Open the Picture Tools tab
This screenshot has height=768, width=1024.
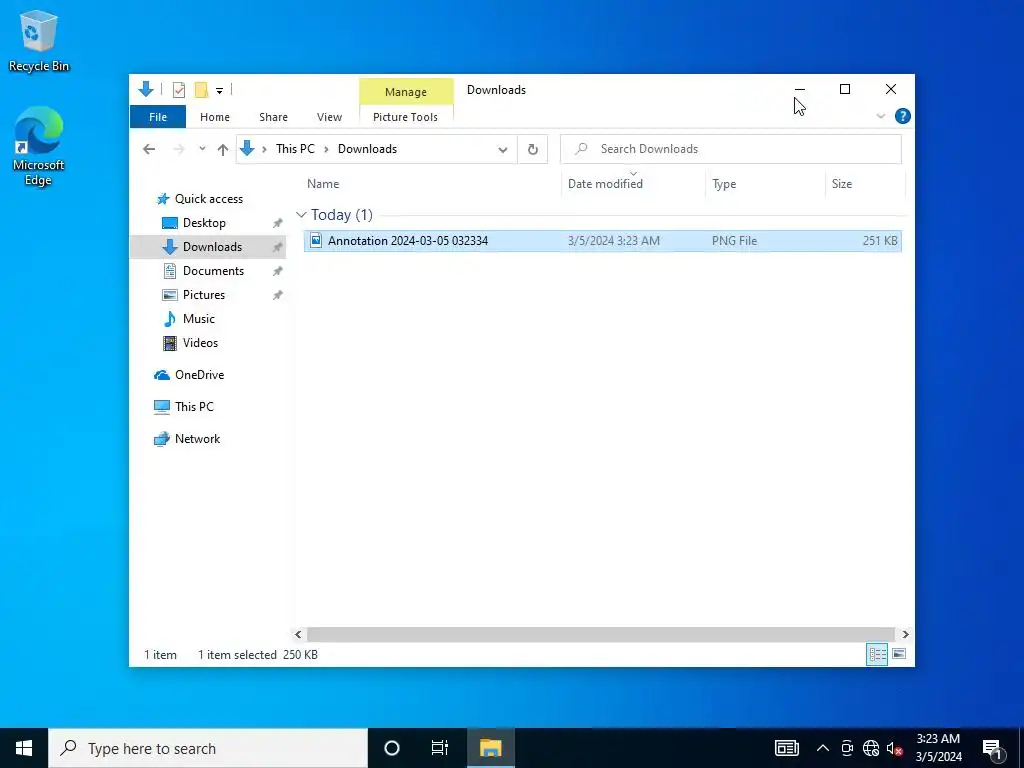coord(406,117)
